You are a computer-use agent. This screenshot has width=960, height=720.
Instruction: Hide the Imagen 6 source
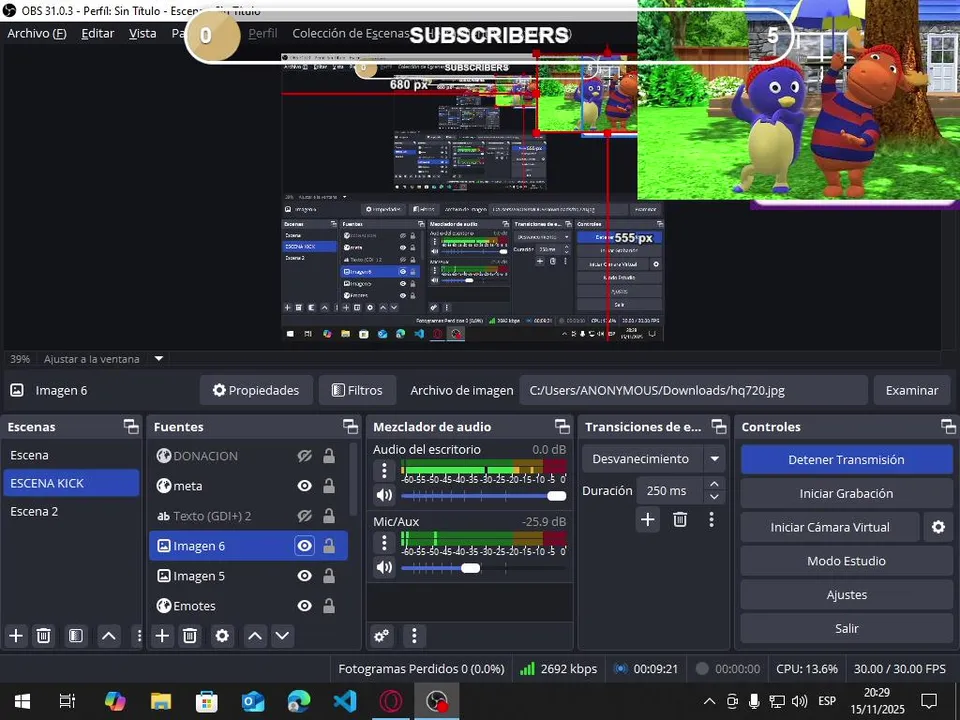(x=304, y=546)
